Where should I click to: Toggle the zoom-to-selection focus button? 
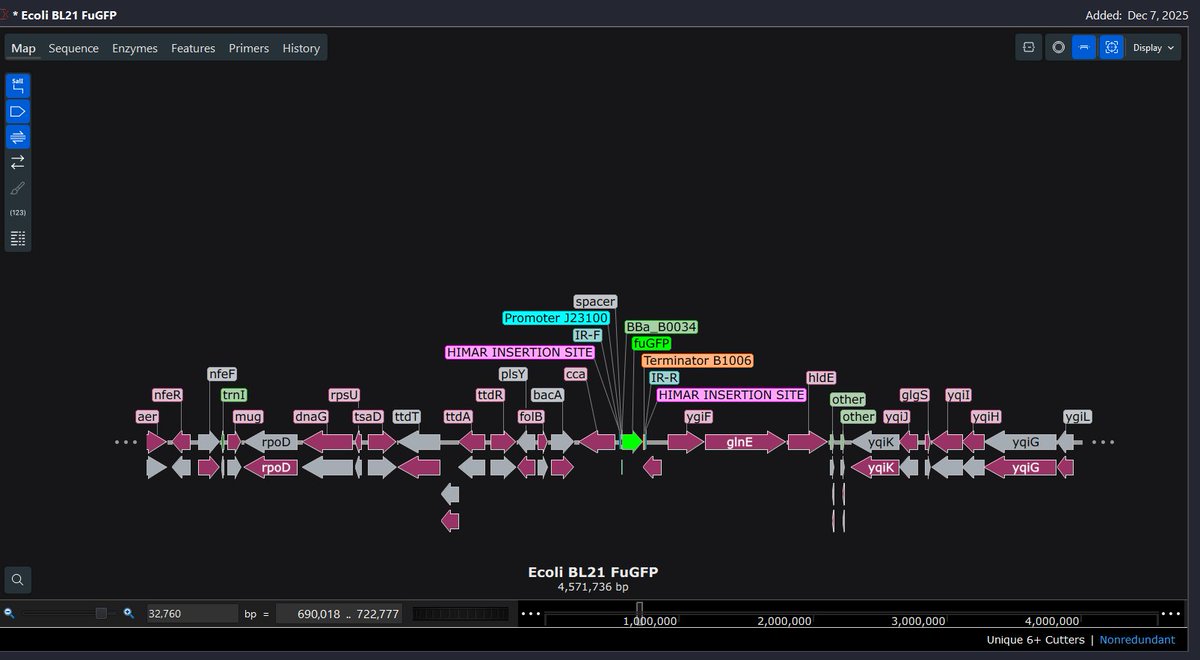click(1111, 47)
